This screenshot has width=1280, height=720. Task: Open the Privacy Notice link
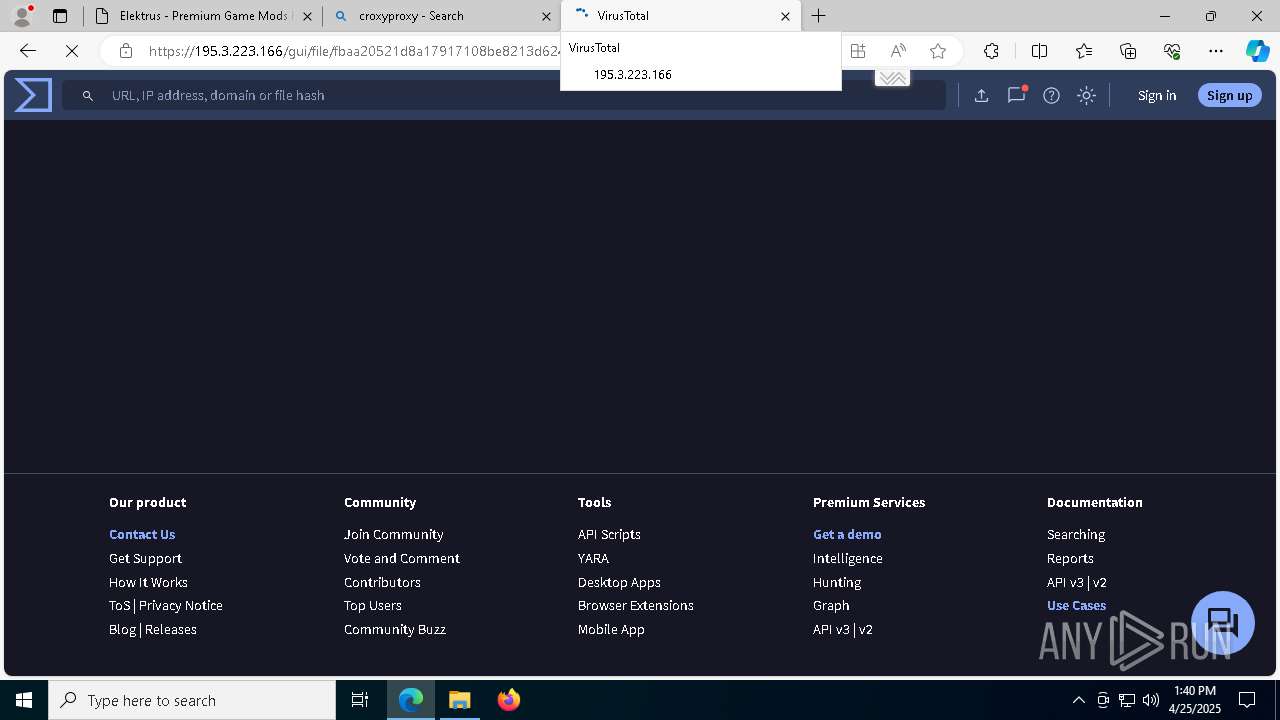[x=181, y=605]
